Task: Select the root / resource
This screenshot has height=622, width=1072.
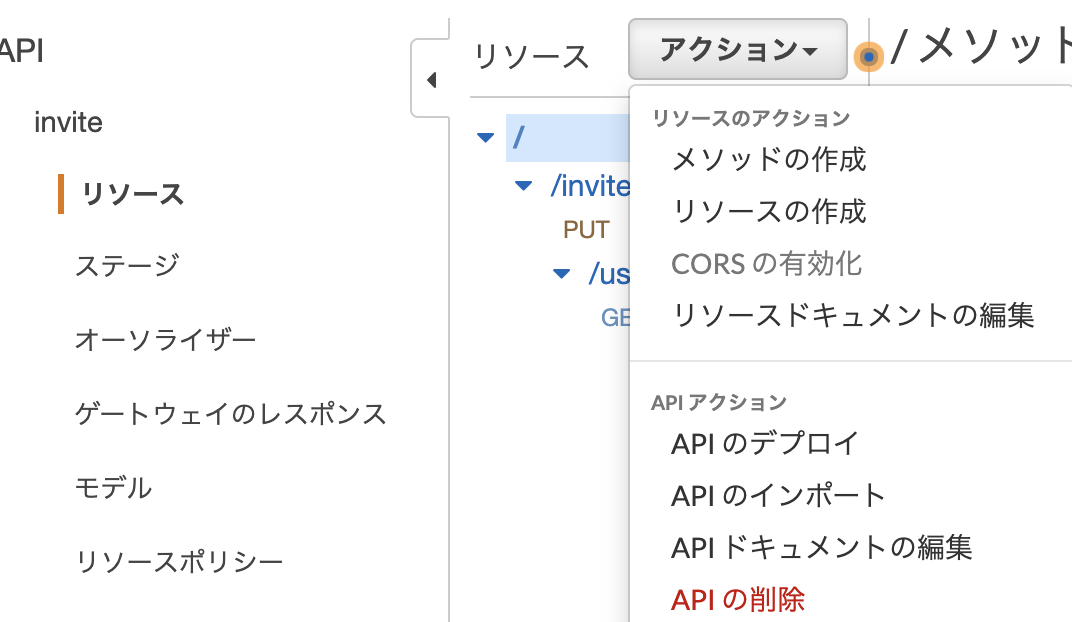Action: tap(519, 137)
